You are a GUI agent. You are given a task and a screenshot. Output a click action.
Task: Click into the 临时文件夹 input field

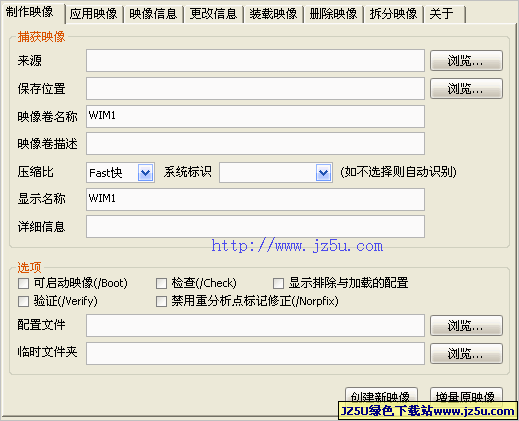(255, 353)
